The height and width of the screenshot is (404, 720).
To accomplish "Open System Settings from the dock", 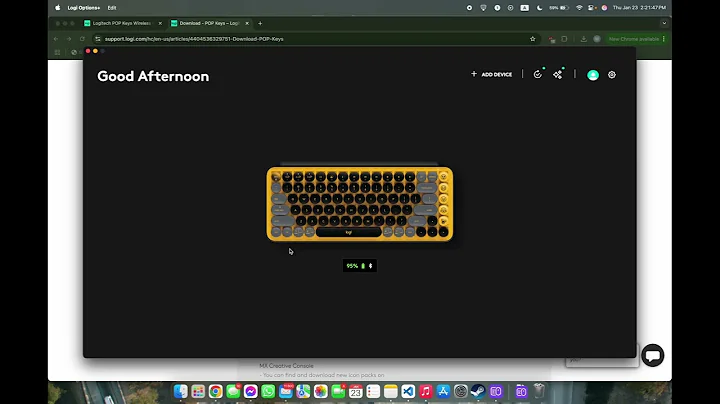I will click(x=461, y=392).
